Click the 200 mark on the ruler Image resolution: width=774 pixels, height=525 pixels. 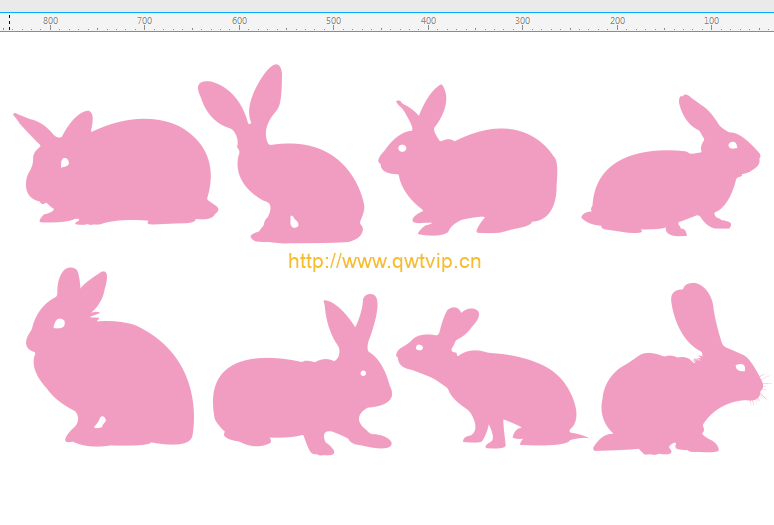click(x=618, y=21)
